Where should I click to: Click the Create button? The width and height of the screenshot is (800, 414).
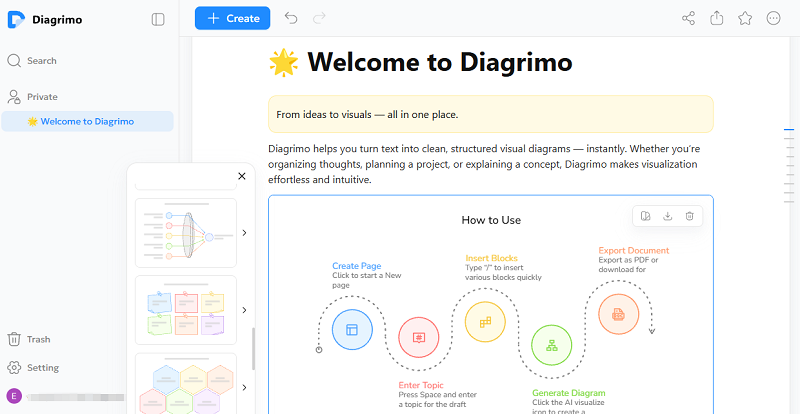[232, 18]
